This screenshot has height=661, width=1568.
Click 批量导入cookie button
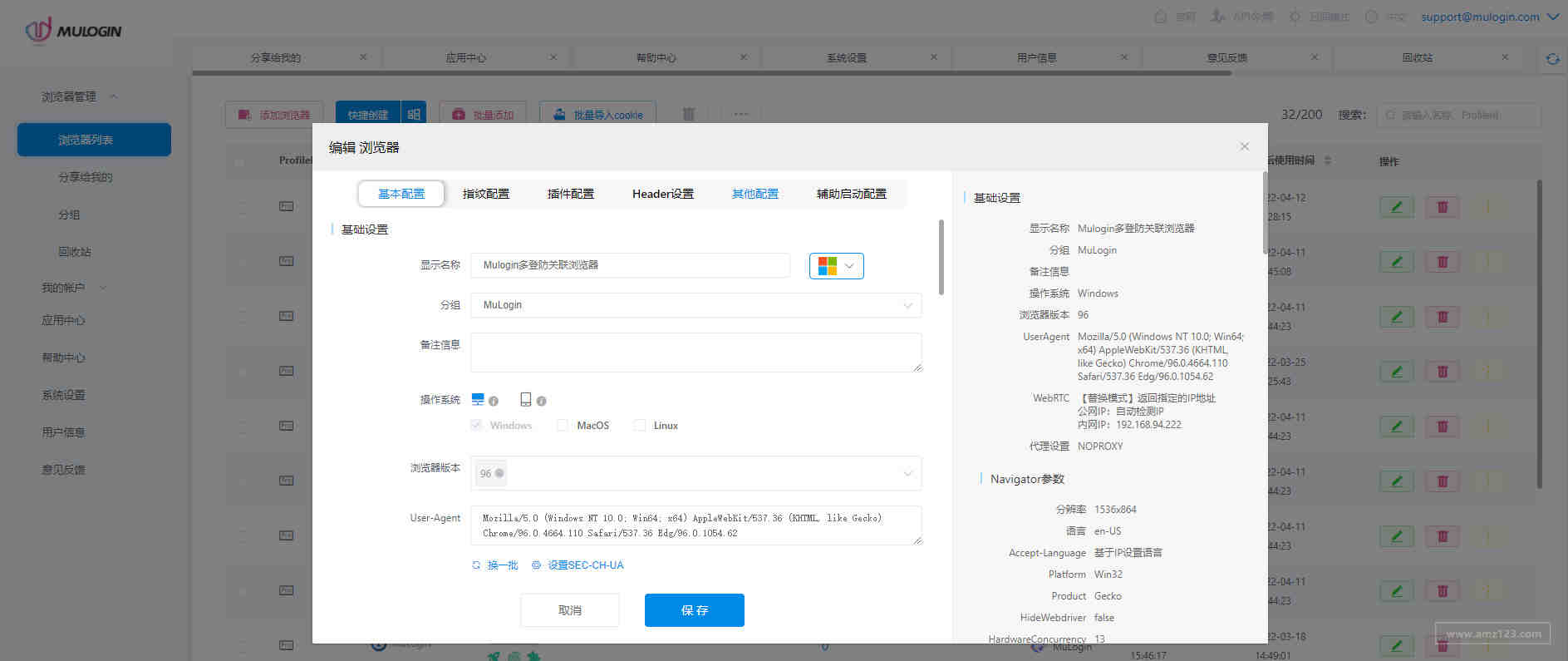(x=597, y=115)
